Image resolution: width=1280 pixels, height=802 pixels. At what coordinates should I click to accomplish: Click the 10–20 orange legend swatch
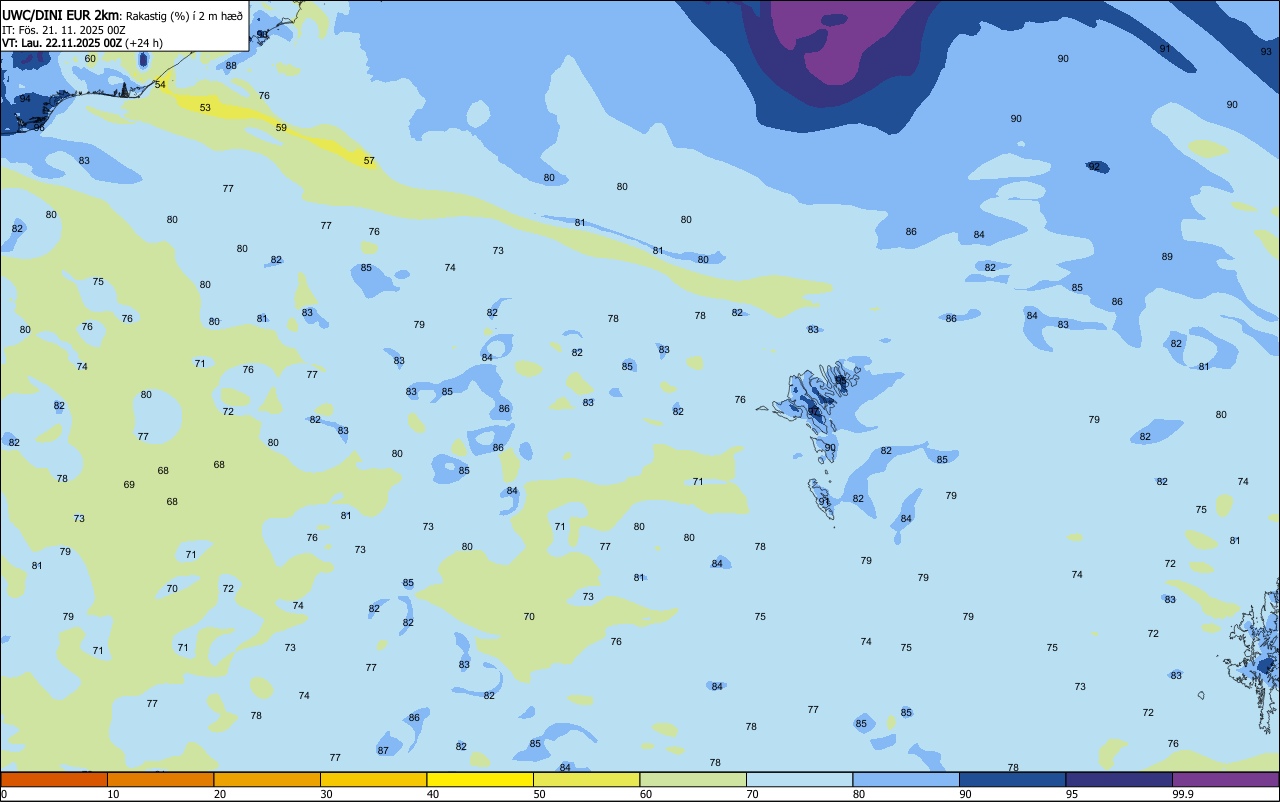160,779
